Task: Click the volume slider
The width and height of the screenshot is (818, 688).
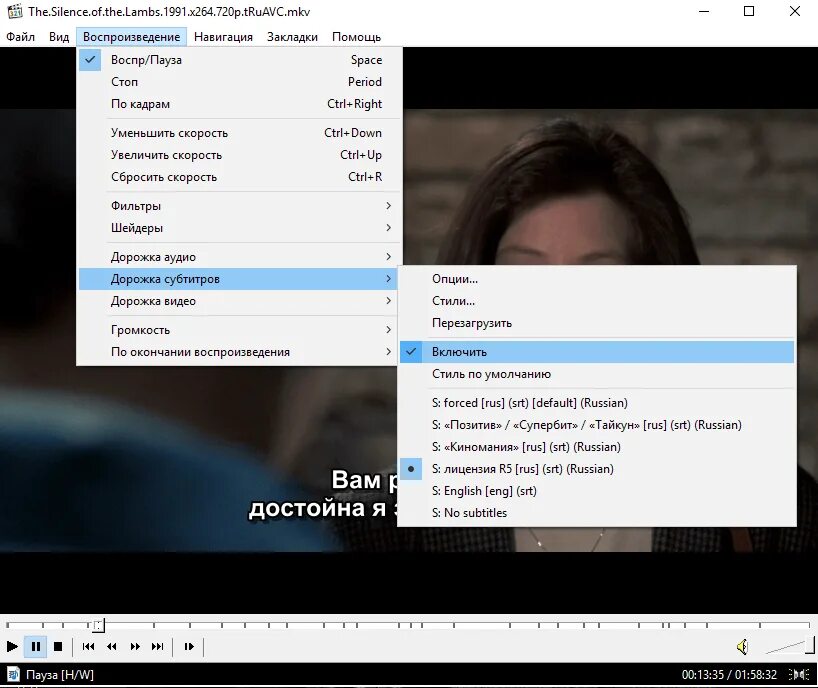Action: pos(789,647)
